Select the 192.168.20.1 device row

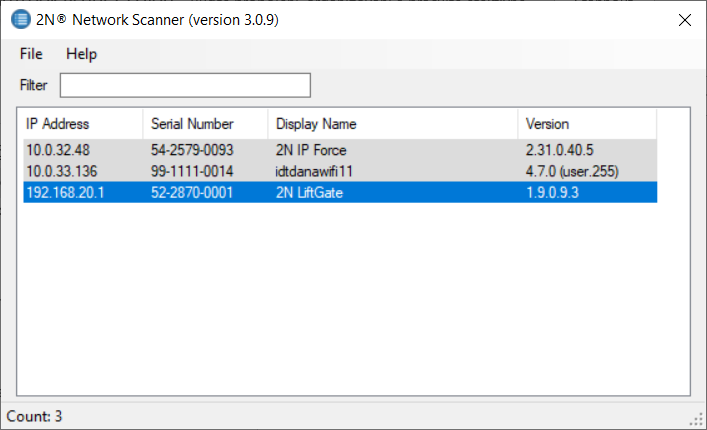pyautogui.click(x=65, y=192)
